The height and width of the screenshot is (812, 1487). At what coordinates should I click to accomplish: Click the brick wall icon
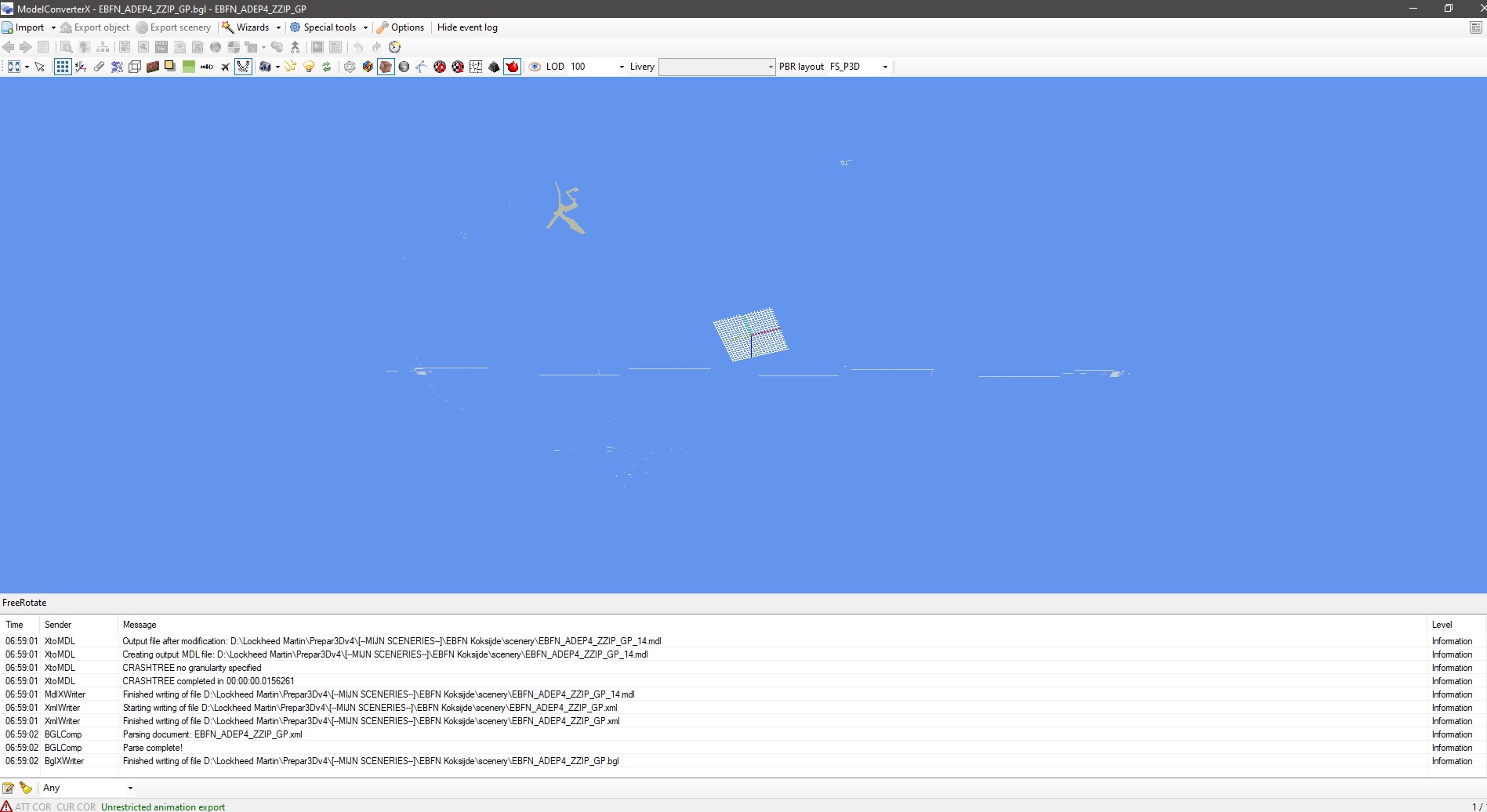point(153,67)
